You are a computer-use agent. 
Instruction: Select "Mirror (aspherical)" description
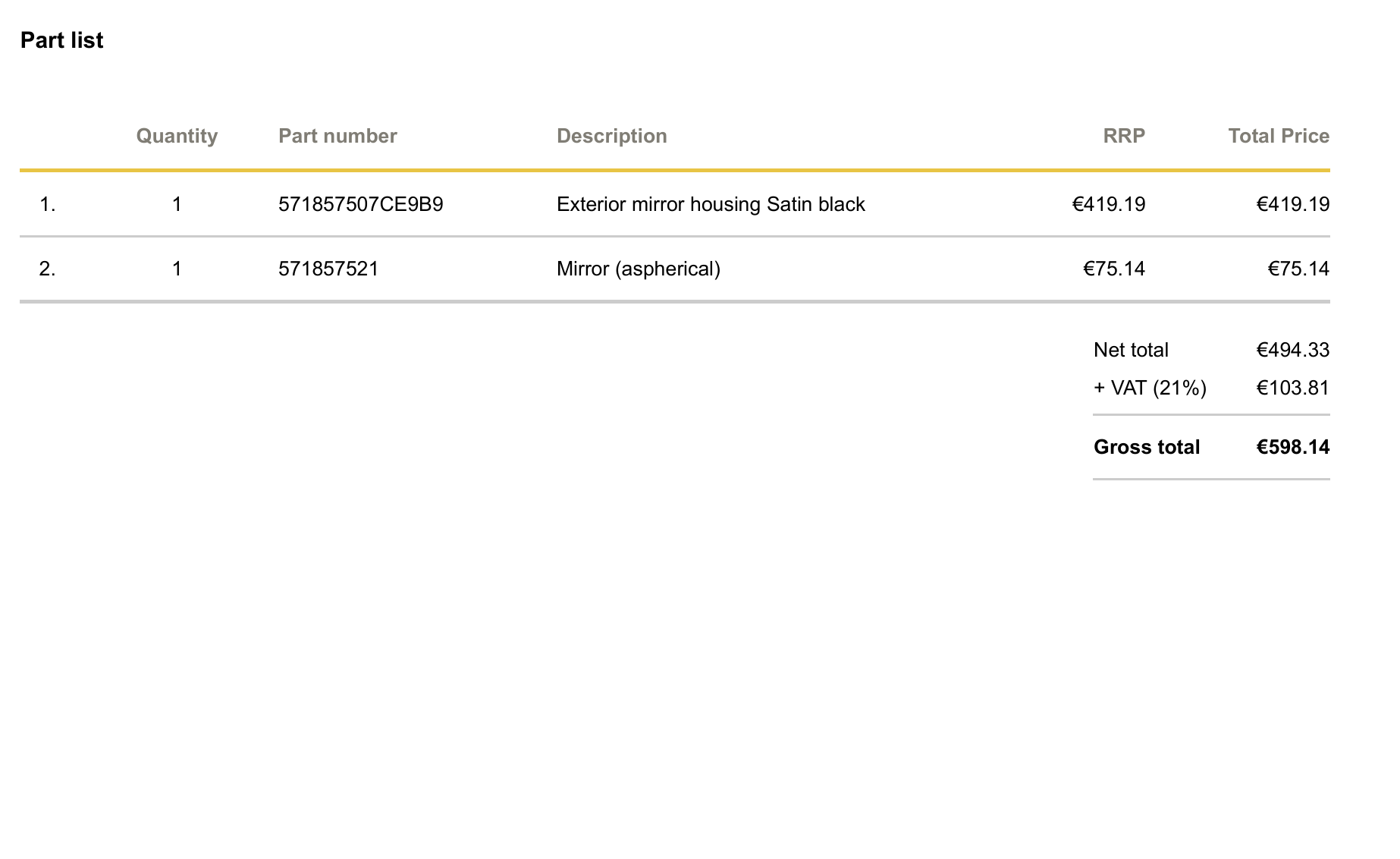[639, 269]
